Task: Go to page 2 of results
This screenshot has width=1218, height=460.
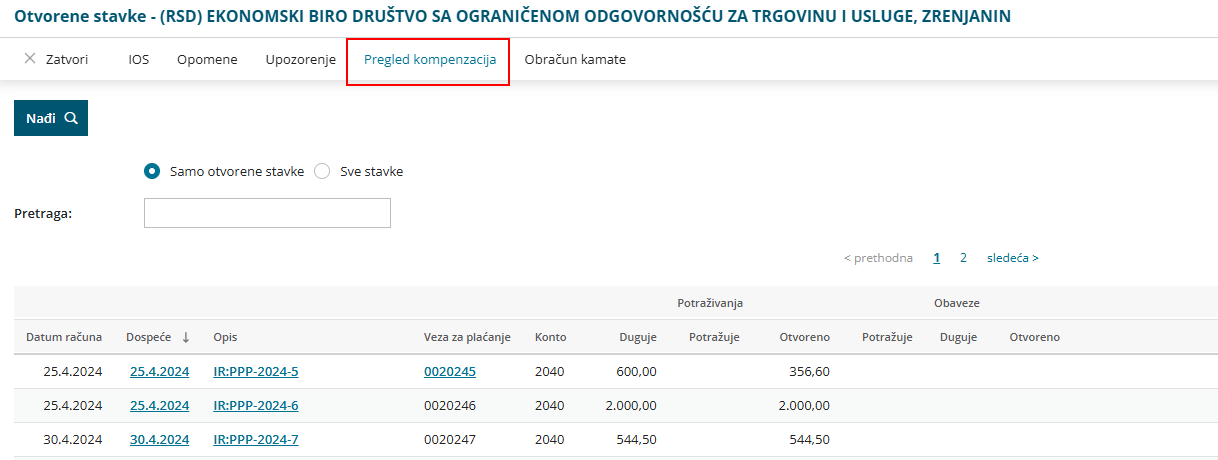Action: (x=963, y=258)
